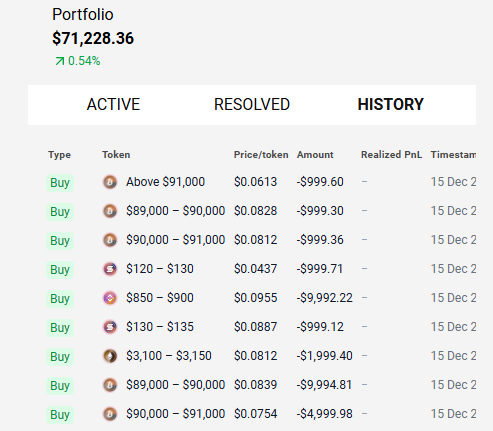Click Buy badge in $850 – $900 row
Image resolution: width=493 pixels, height=431 pixels.
tap(60, 299)
